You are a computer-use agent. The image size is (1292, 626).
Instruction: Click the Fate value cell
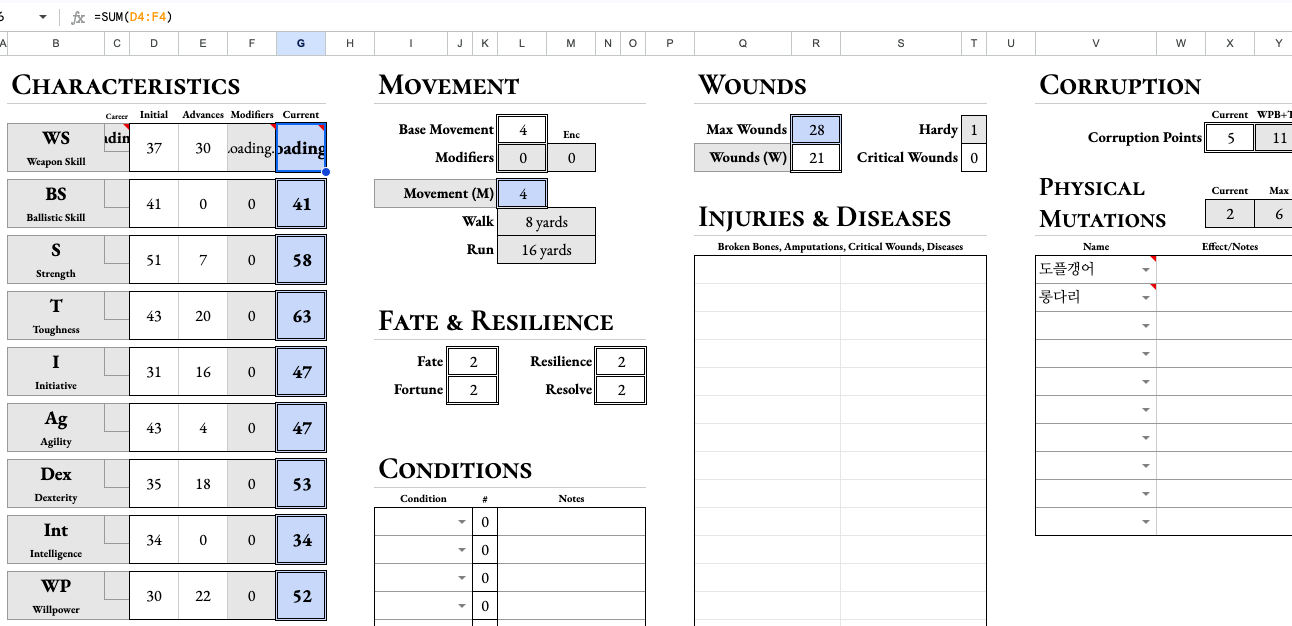(x=473, y=362)
